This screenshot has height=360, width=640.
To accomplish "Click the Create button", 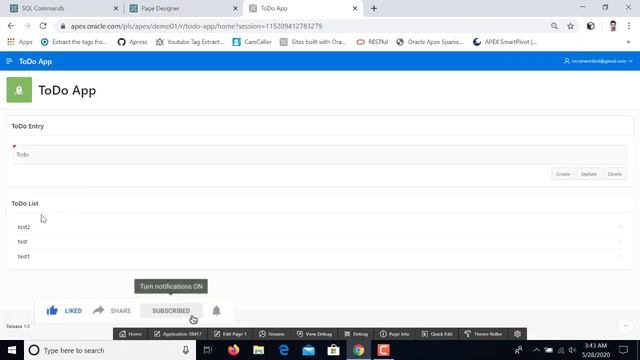I will 563,174.
